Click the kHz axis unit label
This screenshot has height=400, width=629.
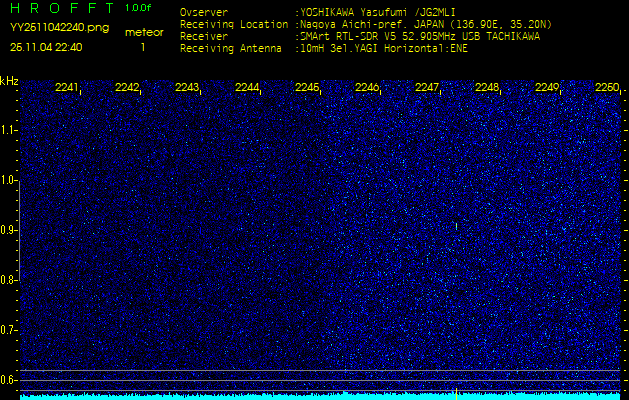9,80
